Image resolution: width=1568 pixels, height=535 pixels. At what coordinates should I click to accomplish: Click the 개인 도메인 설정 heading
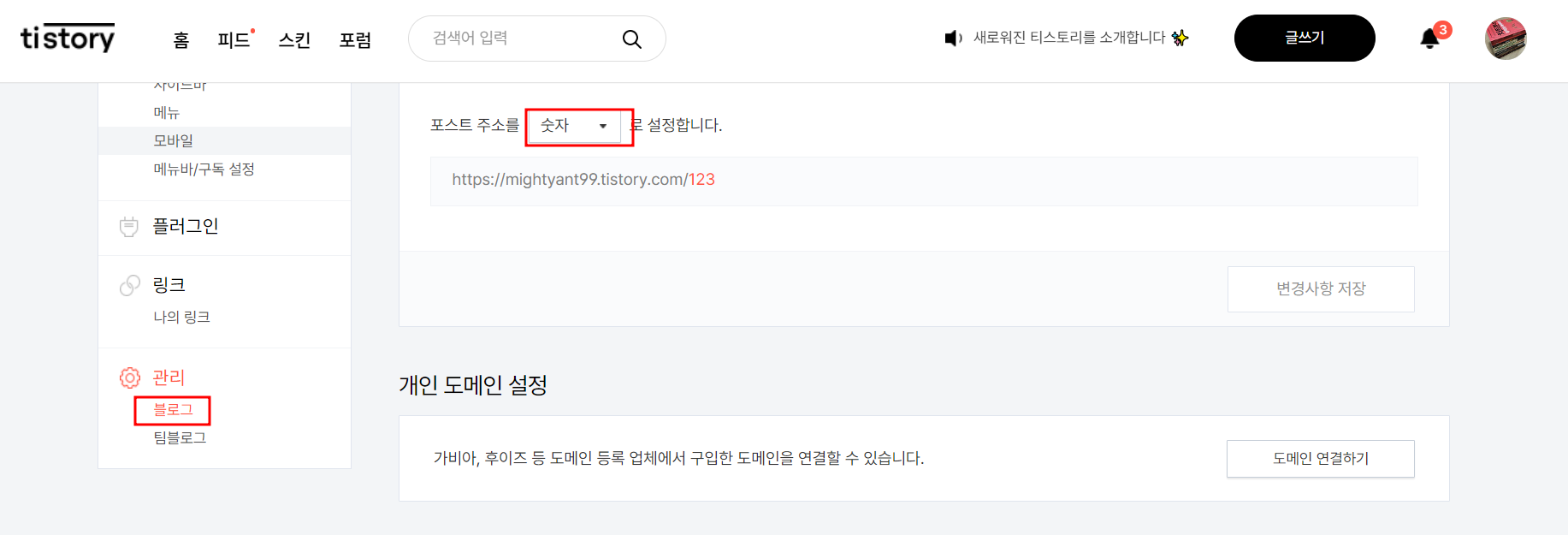point(473,385)
